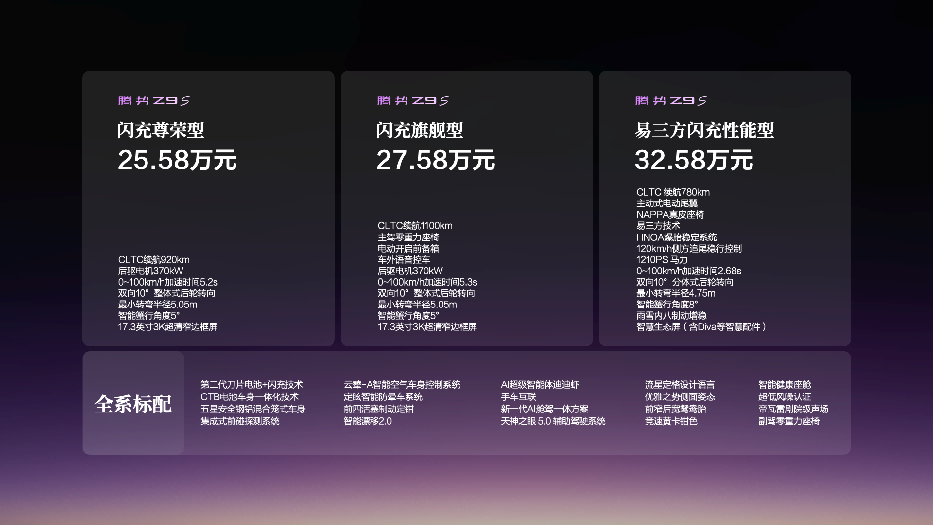Click 智能漂移2.0

tap(367, 421)
